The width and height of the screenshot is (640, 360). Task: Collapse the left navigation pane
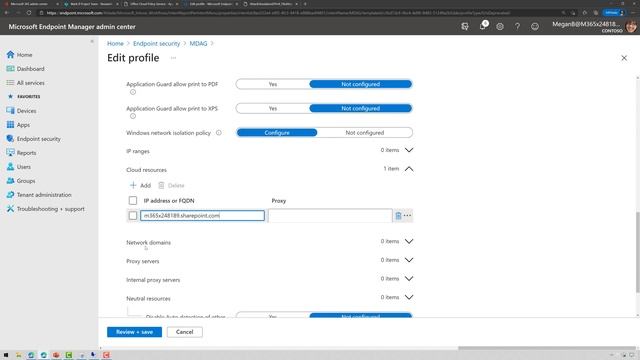pyautogui.click(x=92, y=42)
